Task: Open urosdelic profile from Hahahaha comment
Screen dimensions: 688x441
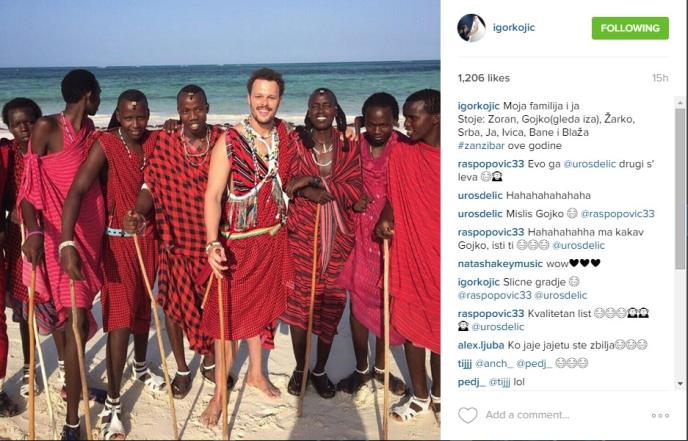Action: click(480, 195)
